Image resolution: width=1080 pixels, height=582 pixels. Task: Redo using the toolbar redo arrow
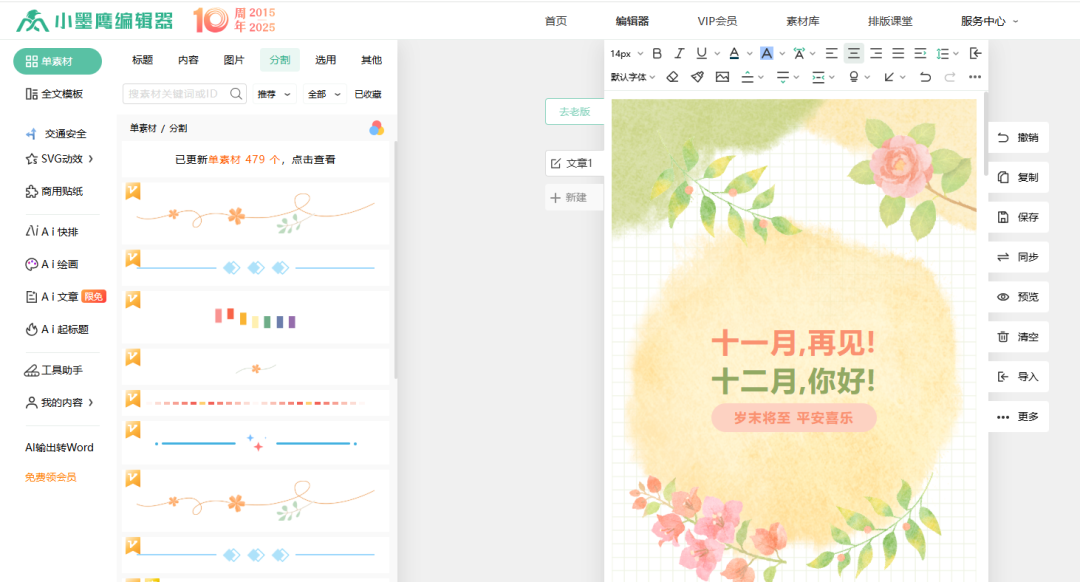click(950, 77)
